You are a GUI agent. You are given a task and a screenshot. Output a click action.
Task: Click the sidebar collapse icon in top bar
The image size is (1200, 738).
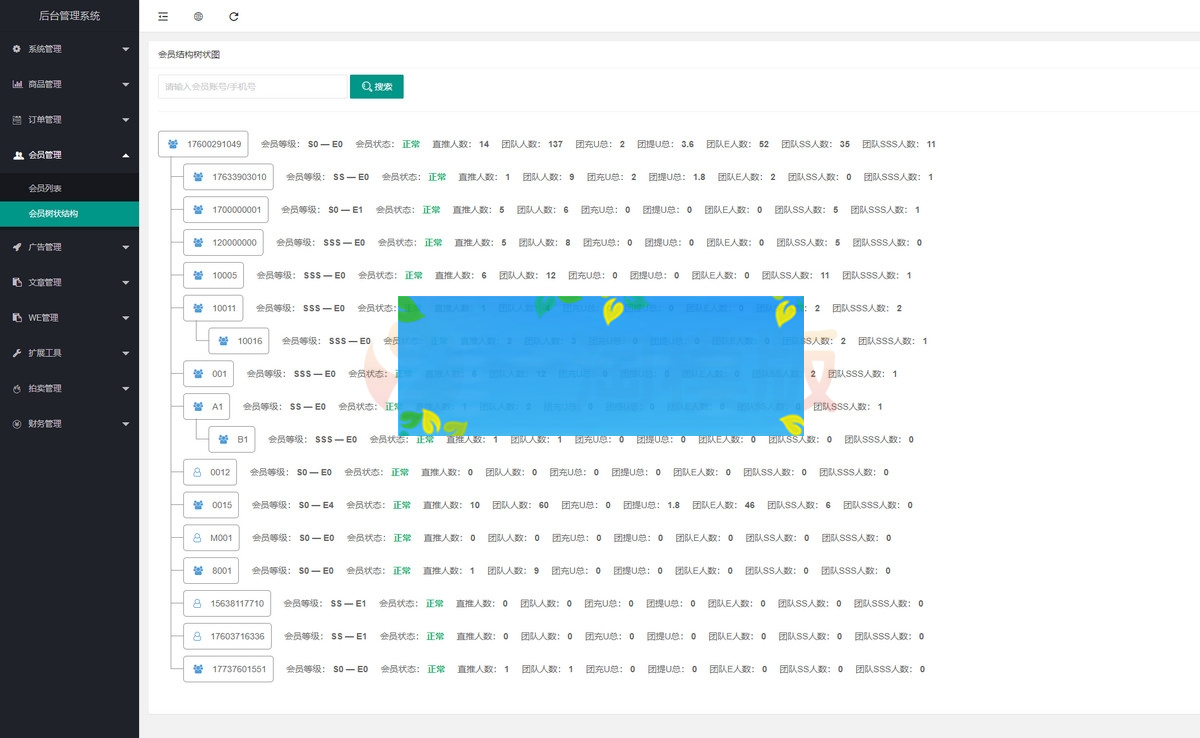coord(163,16)
